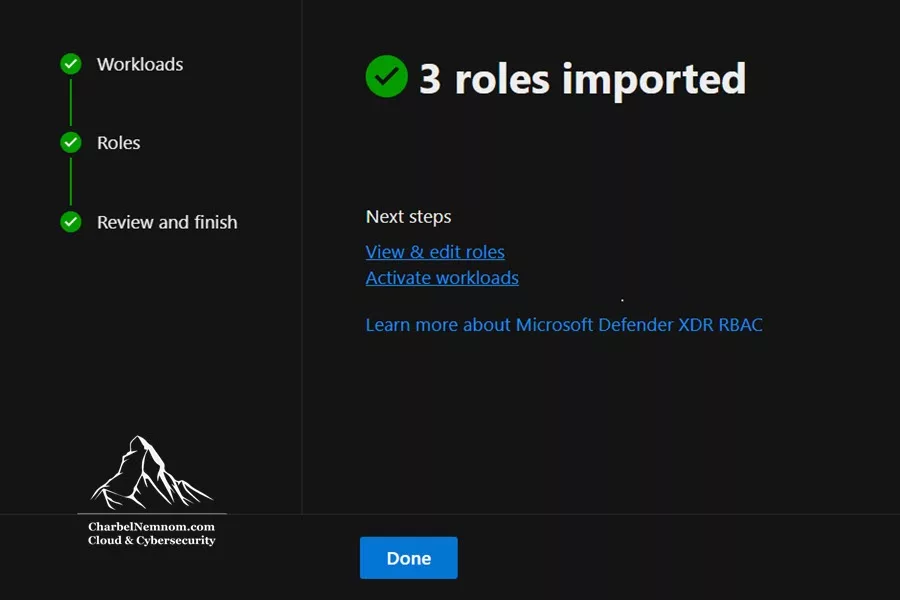Screen dimensions: 900x600
Task: Select the Roles step label
Action: (x=118, y=143)
